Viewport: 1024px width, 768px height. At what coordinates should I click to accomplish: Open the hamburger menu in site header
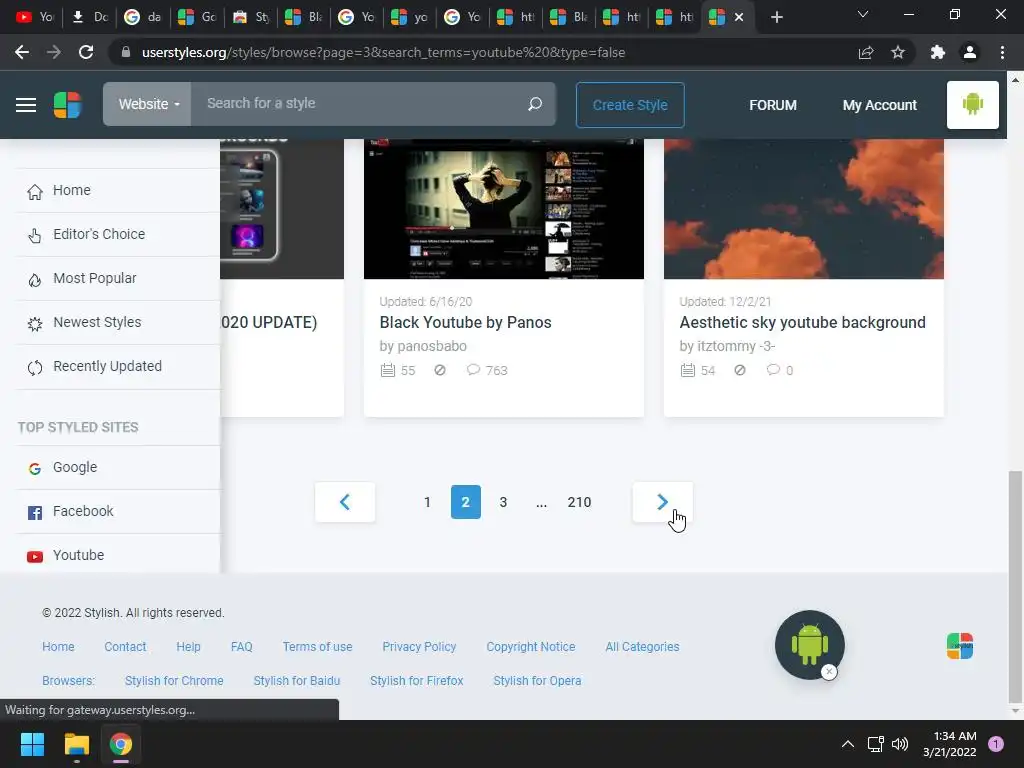point(26,104)
